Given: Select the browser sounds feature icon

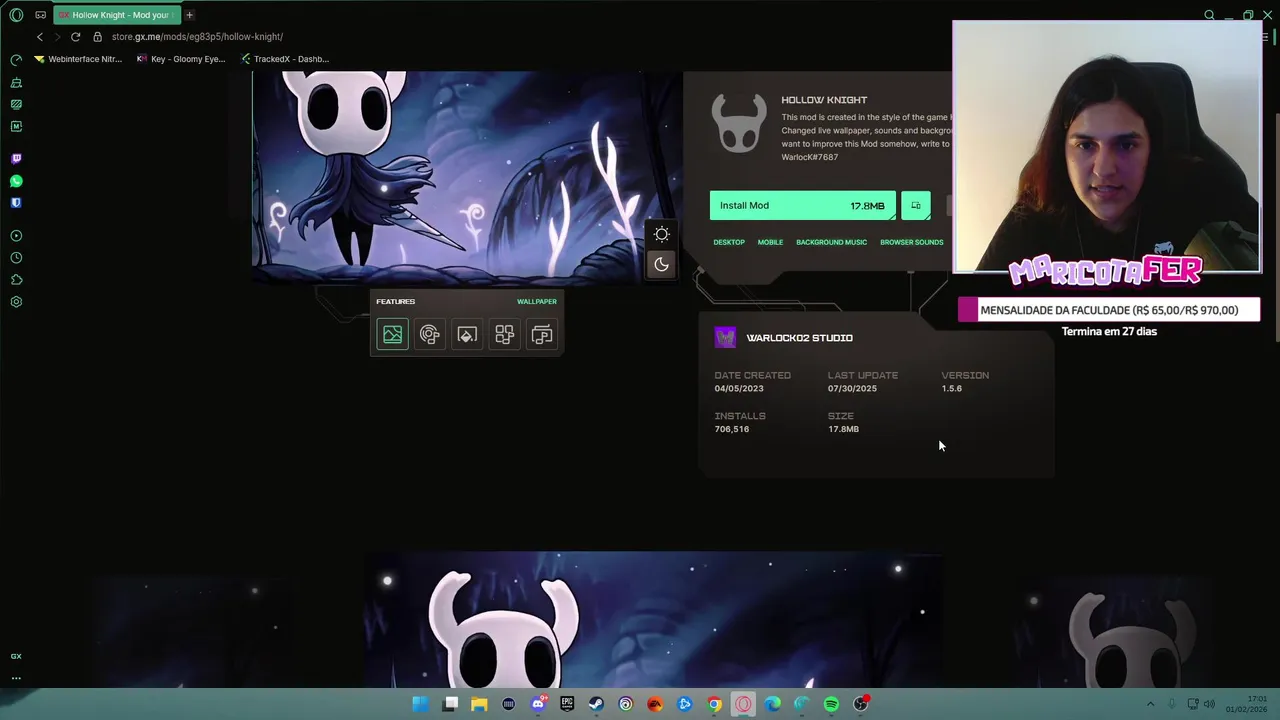Looking at the screenshot, I should (x=430, y=335).
